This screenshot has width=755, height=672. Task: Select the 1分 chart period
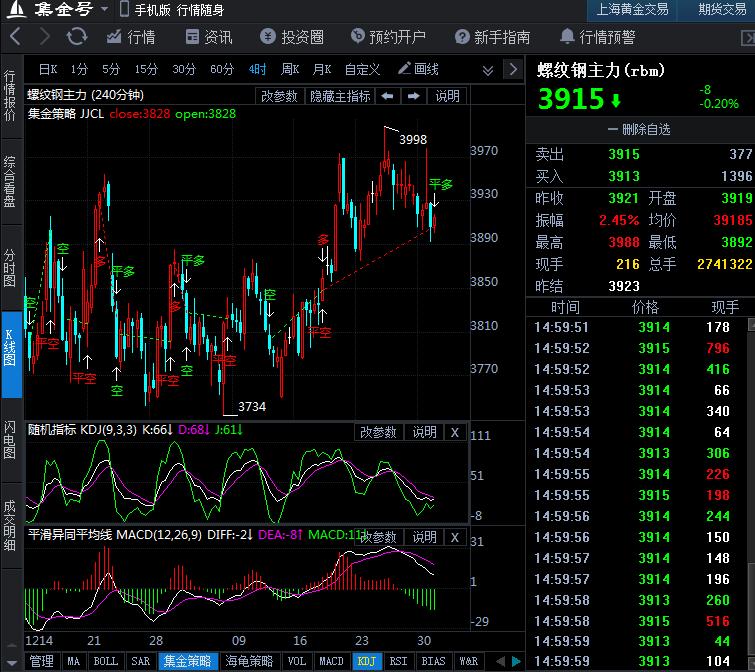click(x=79, y=69)
